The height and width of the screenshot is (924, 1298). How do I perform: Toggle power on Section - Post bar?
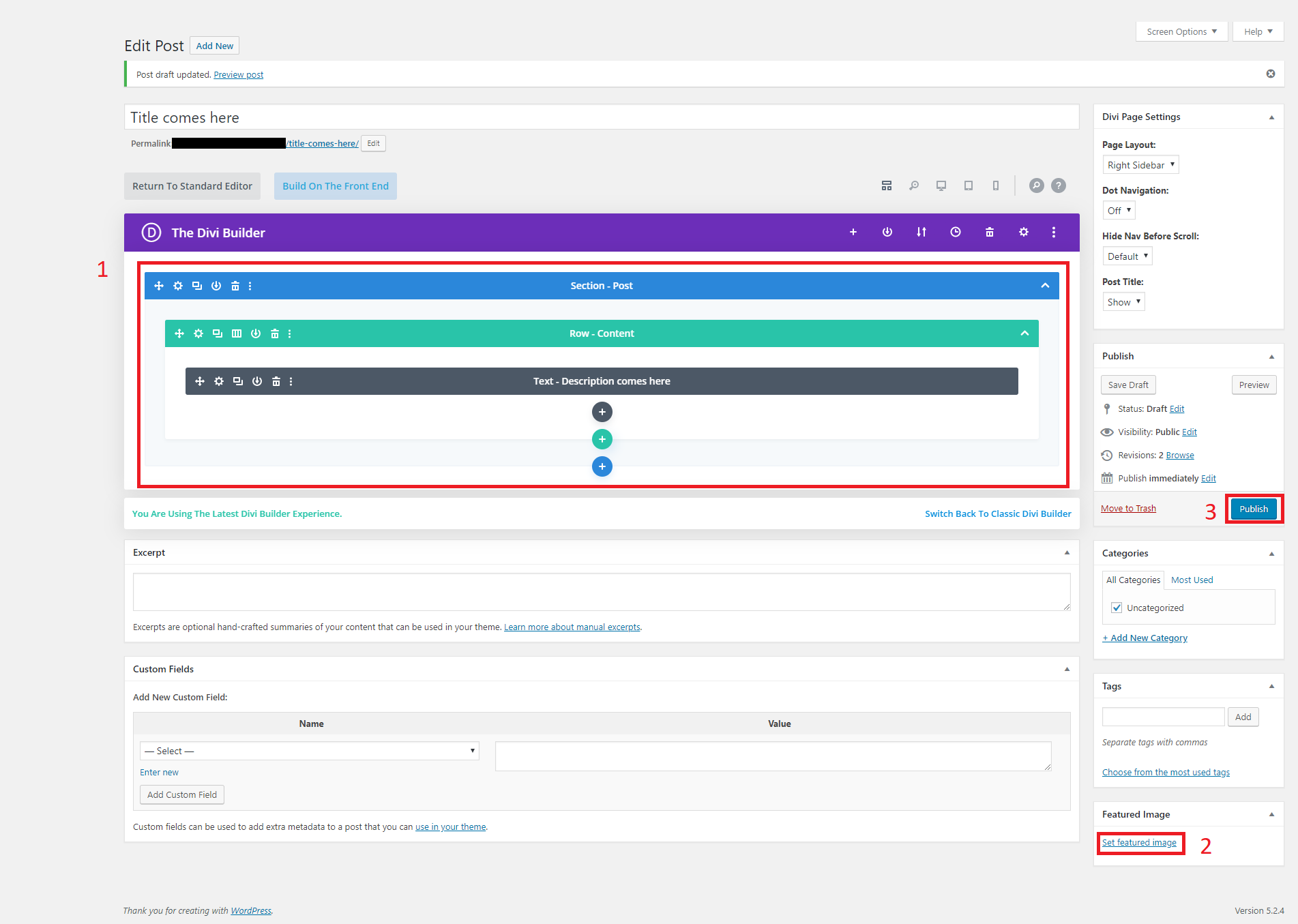(x=216, y=286)
